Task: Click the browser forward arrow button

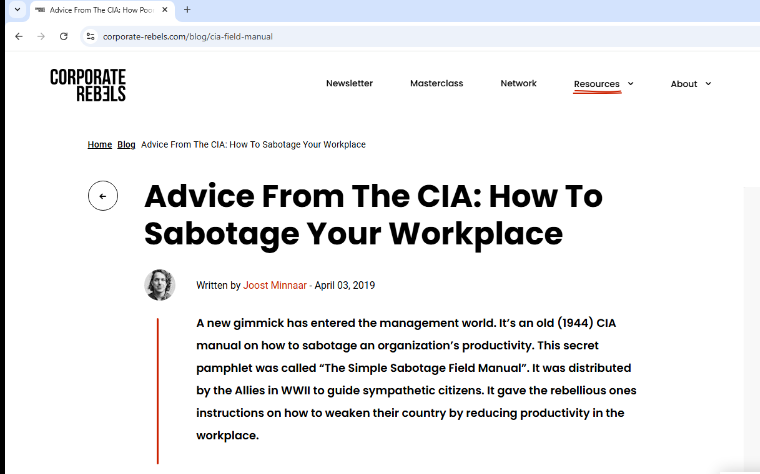Action: point(41,36)
